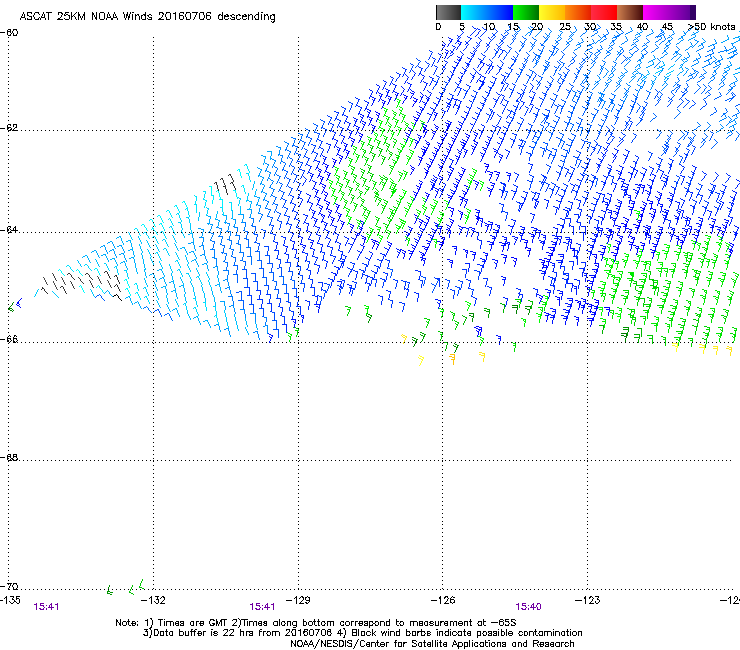The height and width of the screenshot is (650, 740).
Task: Click the date '20160706' in the title
Action: click(185, 16)
